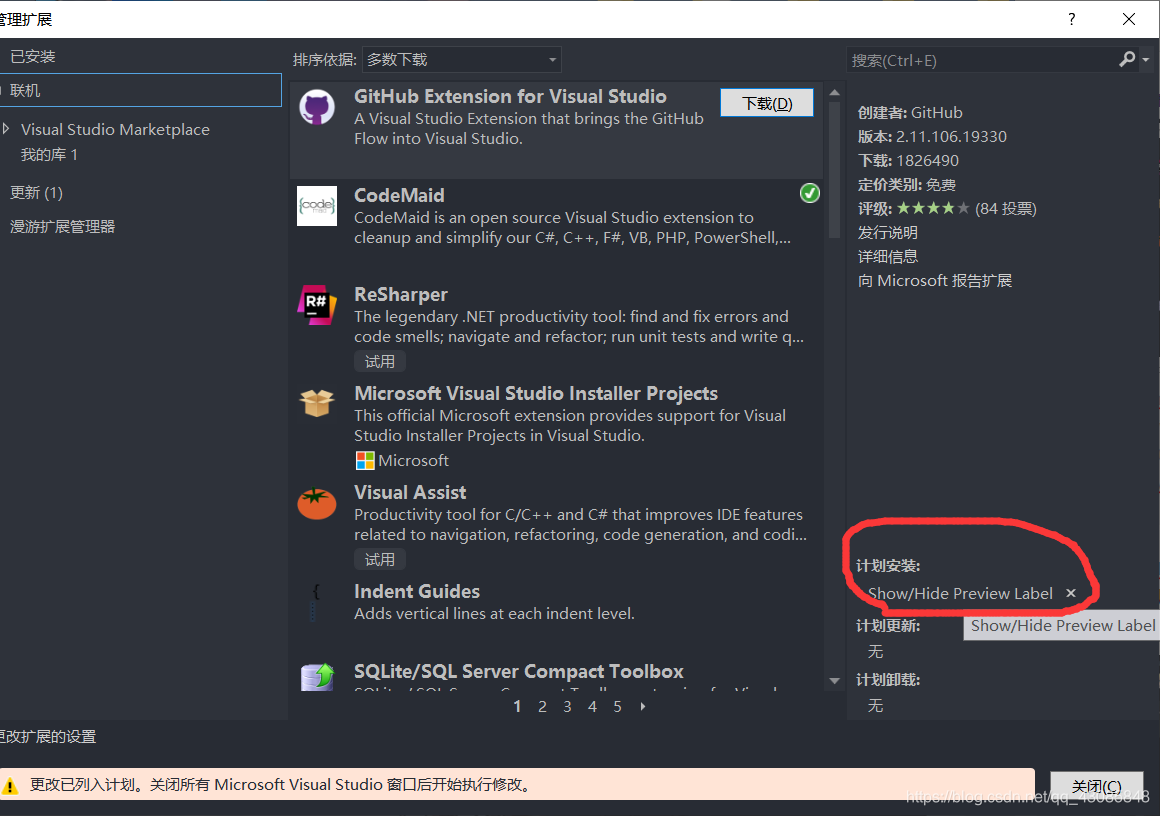The image size is (1160, 816).
Task: Go to results page 2
Action: tap(542, 707)
